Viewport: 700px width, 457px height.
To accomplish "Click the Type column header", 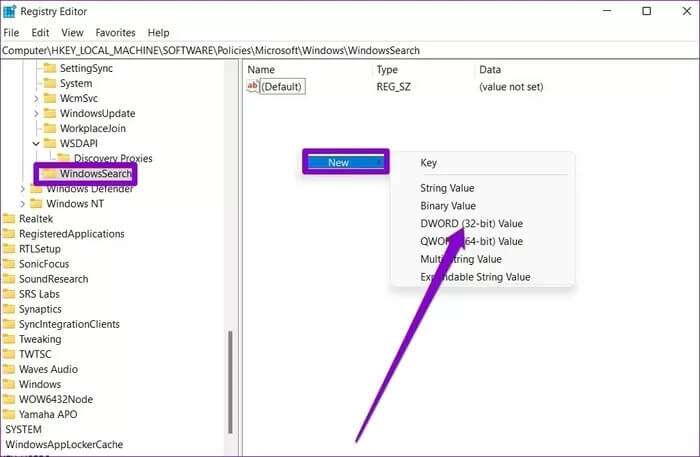I will (387, 70).
